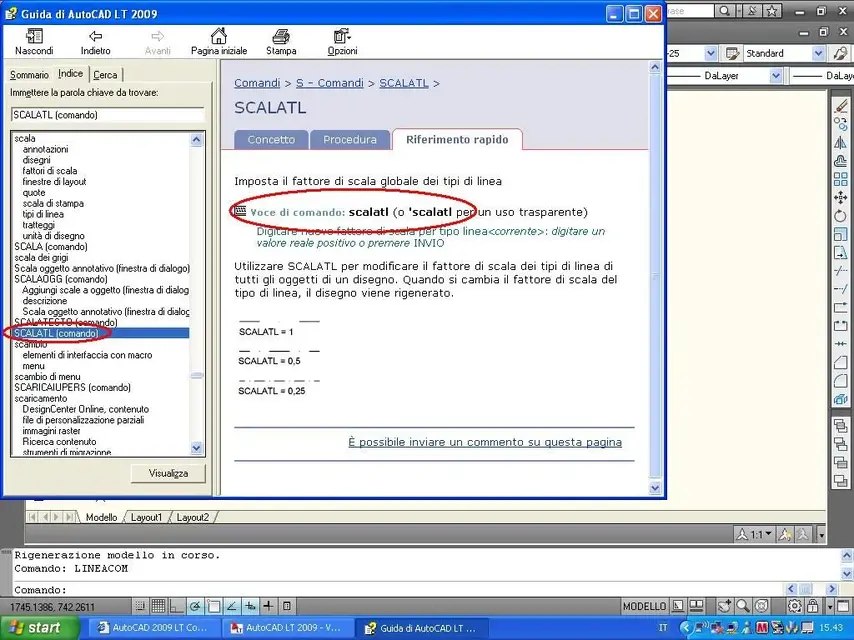Select the Copy objects tool in AutoCAD
Screen dimensions: 854x640
(x=840, y=124)
